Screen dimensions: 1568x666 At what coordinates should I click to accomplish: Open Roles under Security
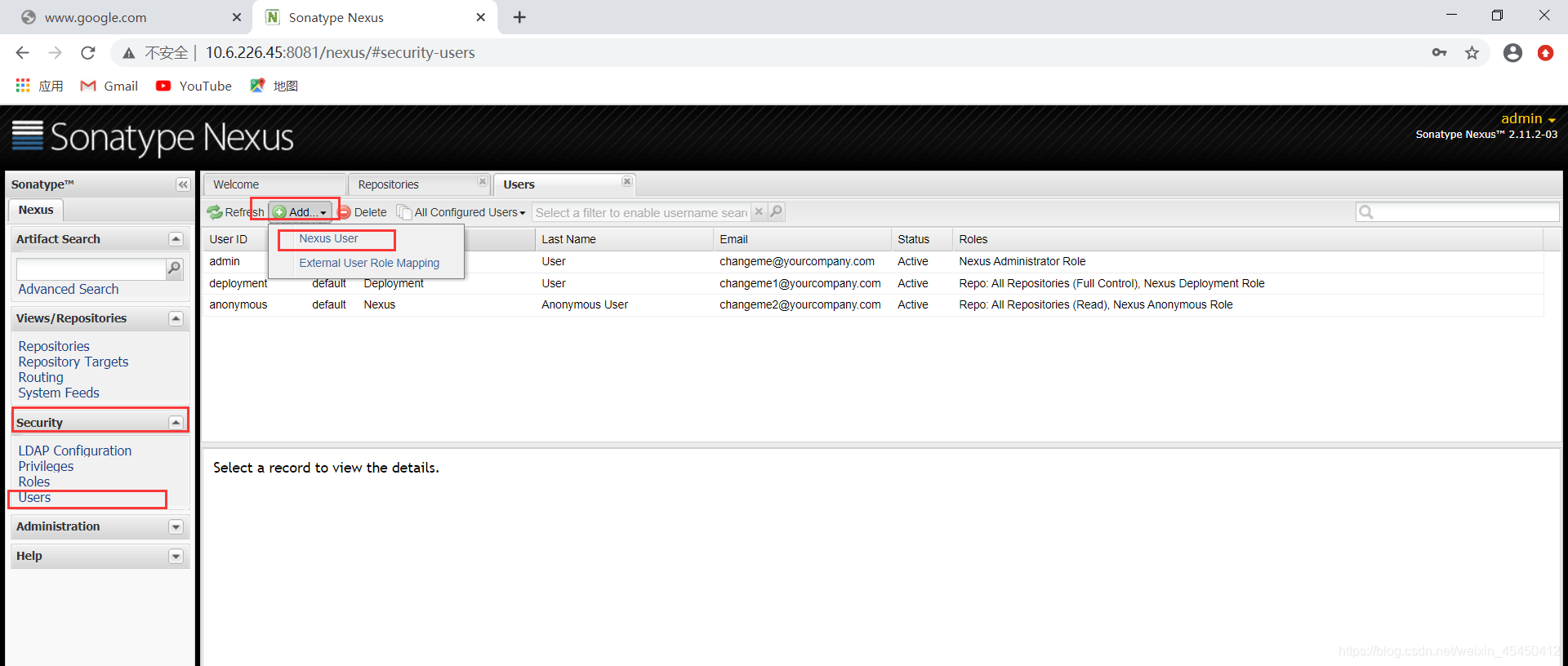coord(34,482)
